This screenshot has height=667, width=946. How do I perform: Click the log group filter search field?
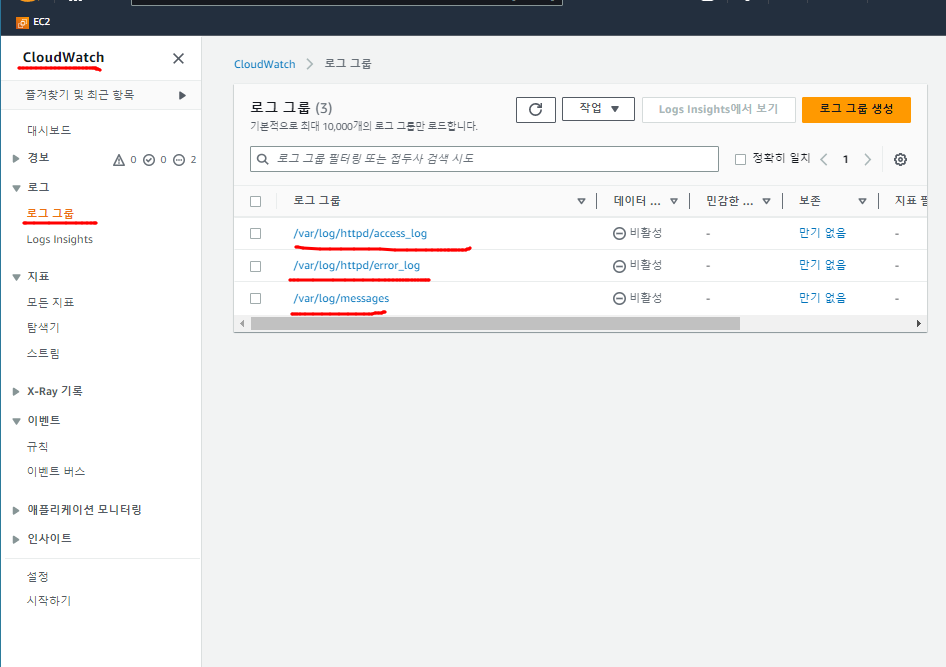pos(484,159)
